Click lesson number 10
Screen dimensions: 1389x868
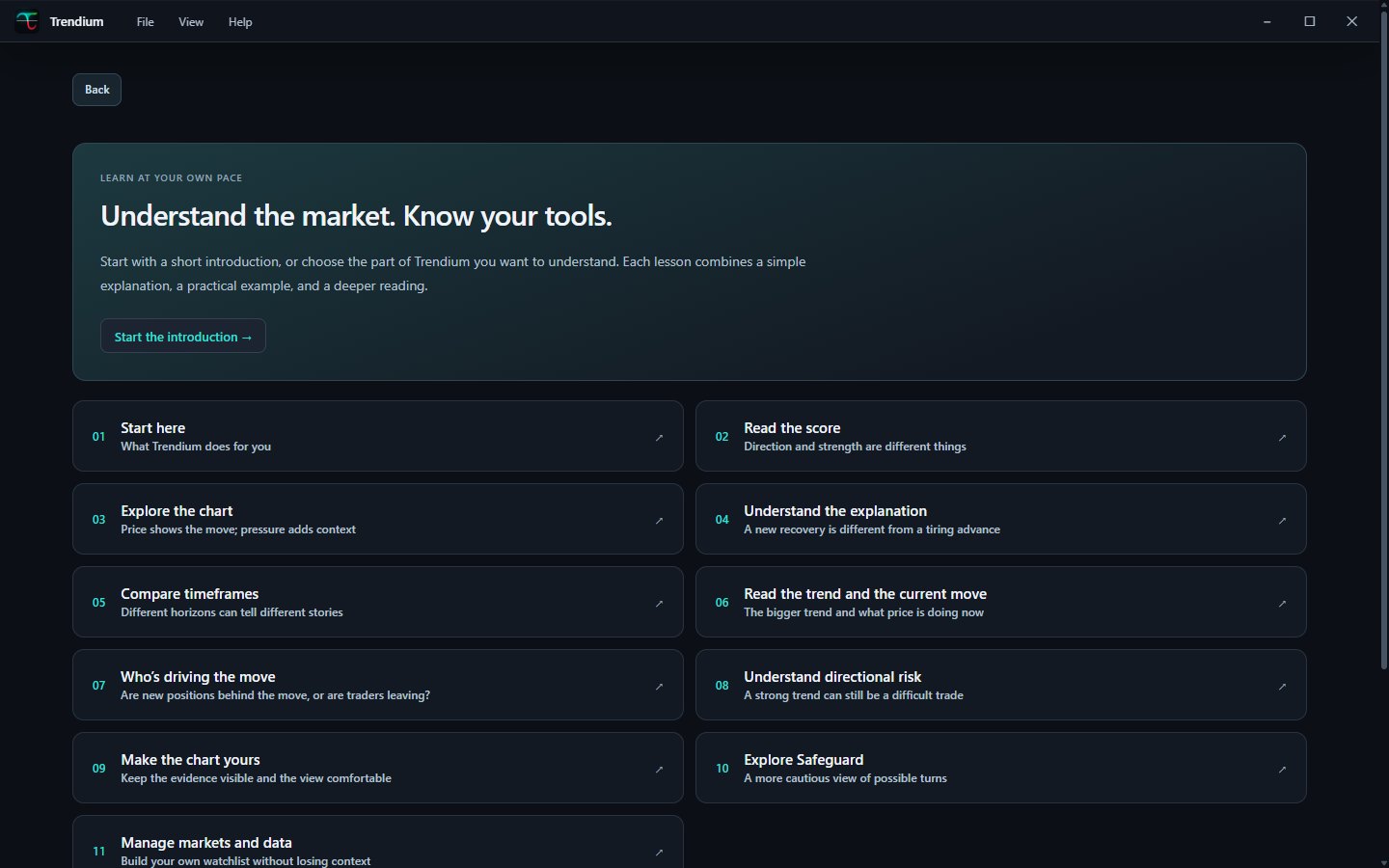pyautogui.click(x=722, y=769)
